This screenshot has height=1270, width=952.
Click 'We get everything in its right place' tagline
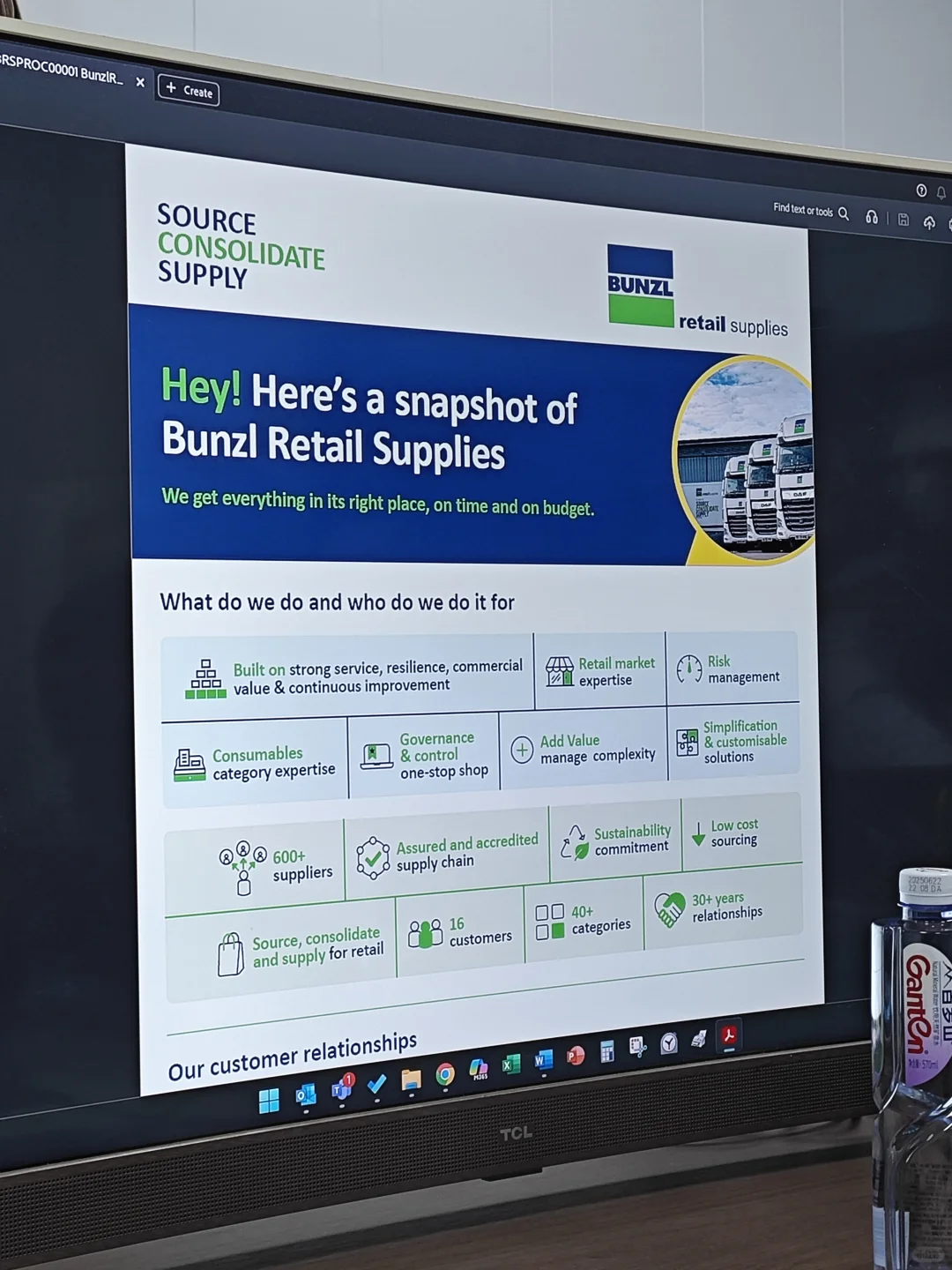378,502
